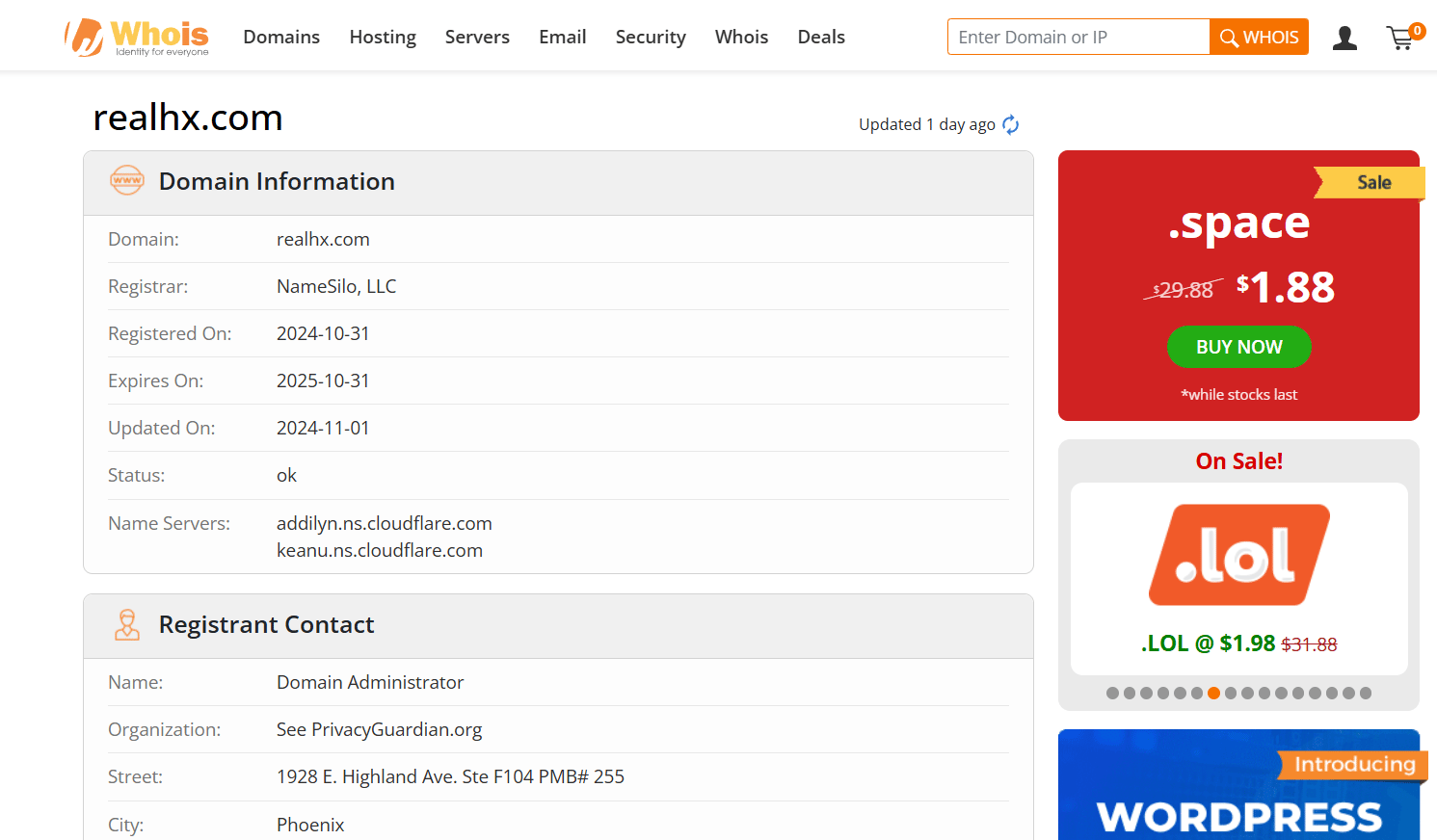Select the last carousel dot

point(1365,693)
